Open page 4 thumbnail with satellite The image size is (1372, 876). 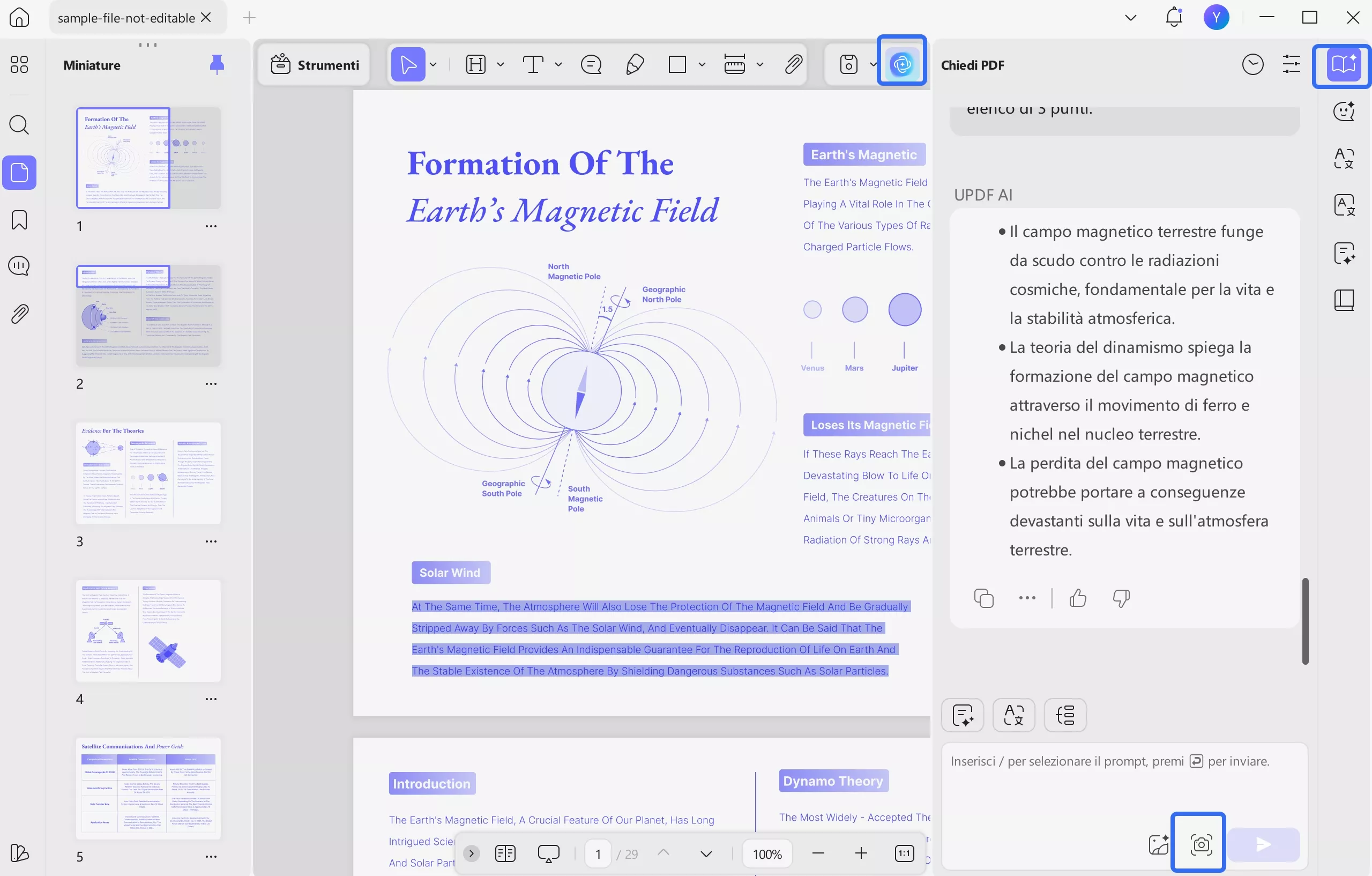(148, 631)
